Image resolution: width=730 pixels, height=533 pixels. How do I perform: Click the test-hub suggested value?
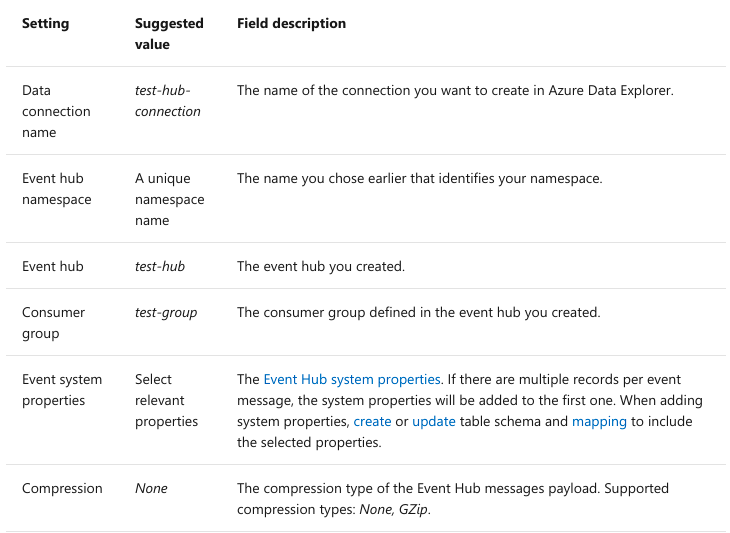(x=160, y=267)
